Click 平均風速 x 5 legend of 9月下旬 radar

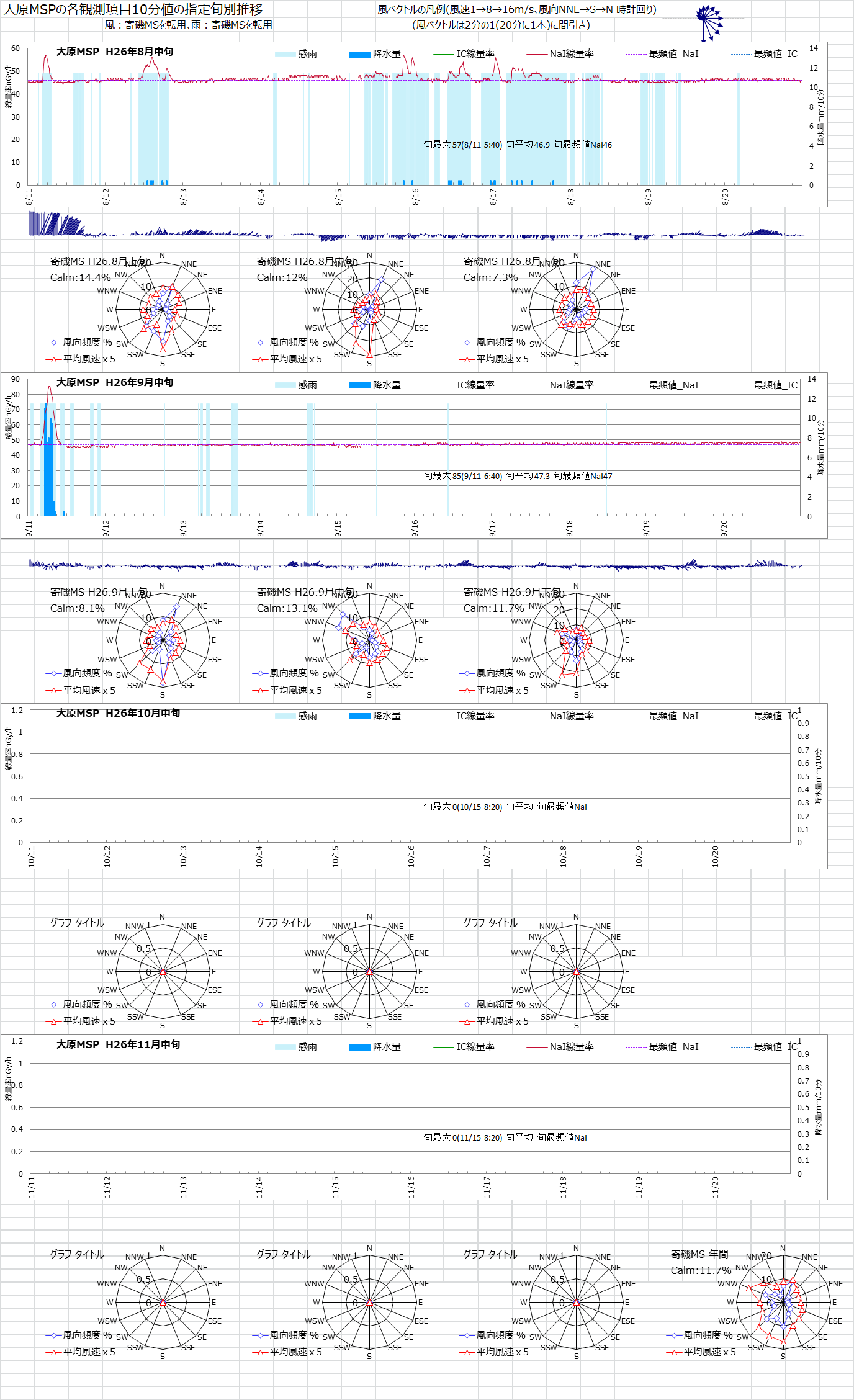(493, 690)
